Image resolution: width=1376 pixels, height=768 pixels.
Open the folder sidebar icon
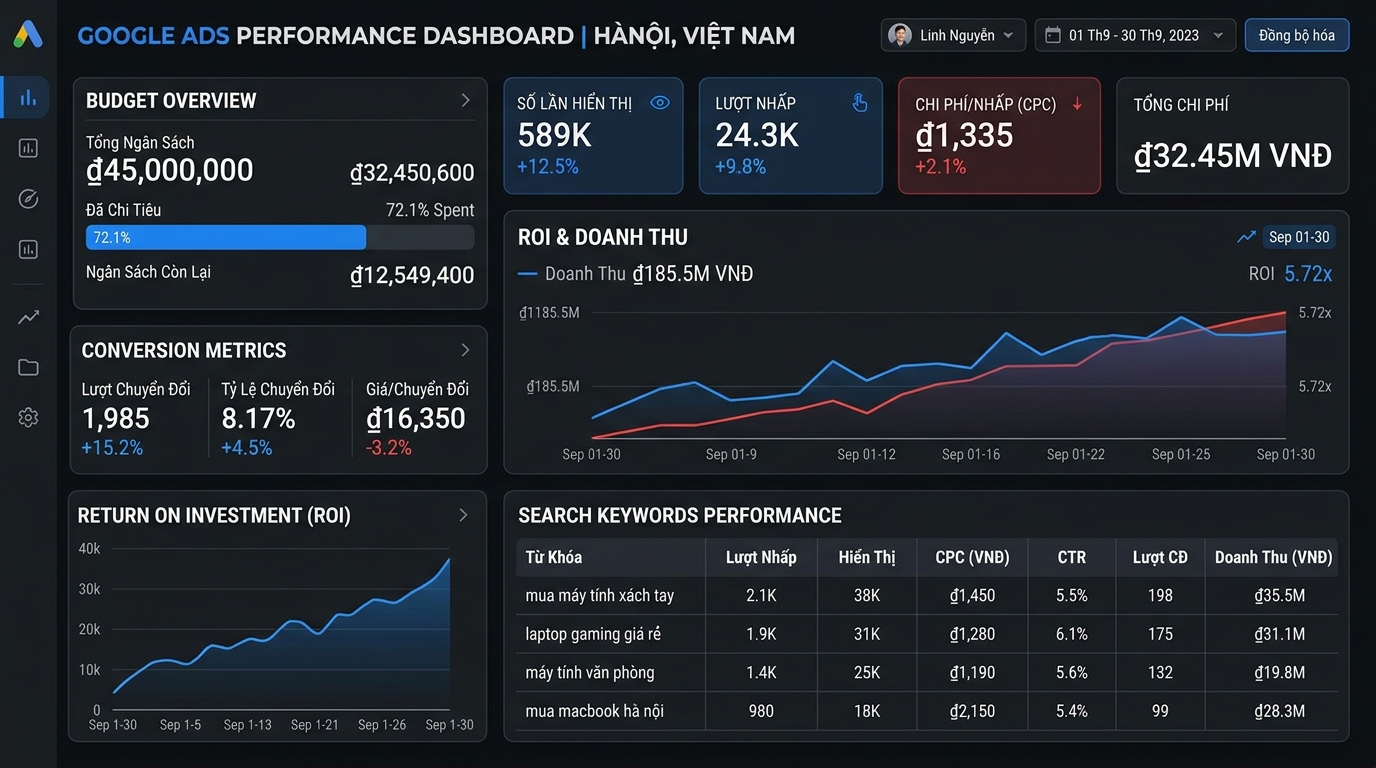(28, 368)
